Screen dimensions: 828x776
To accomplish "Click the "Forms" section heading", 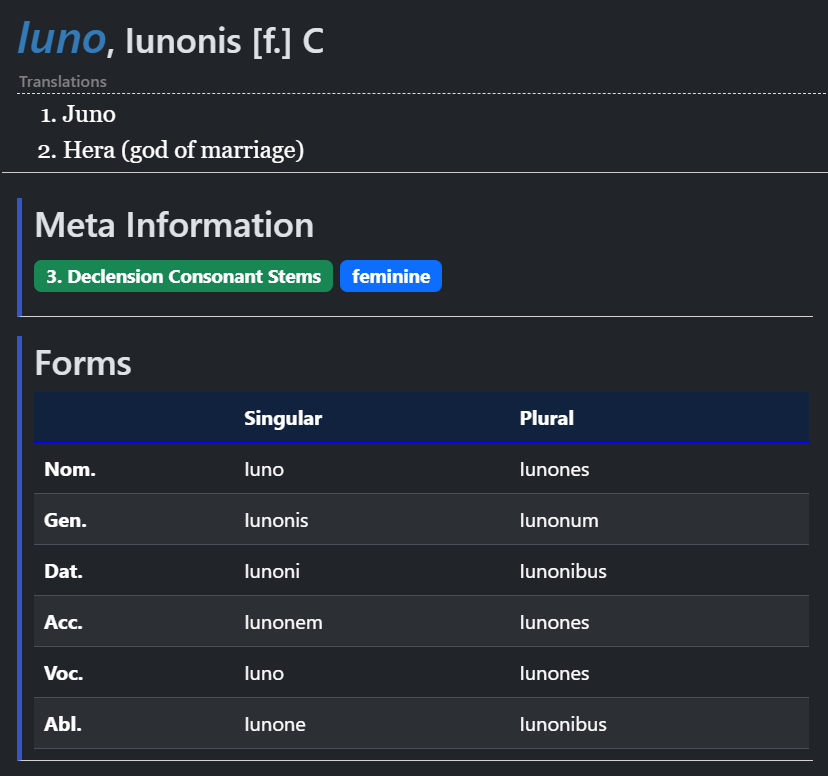I will [83, 363].
